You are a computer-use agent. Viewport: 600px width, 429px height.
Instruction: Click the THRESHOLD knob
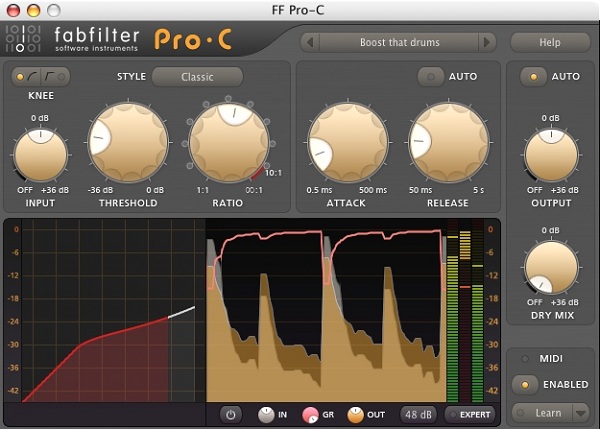pos(128,142)
